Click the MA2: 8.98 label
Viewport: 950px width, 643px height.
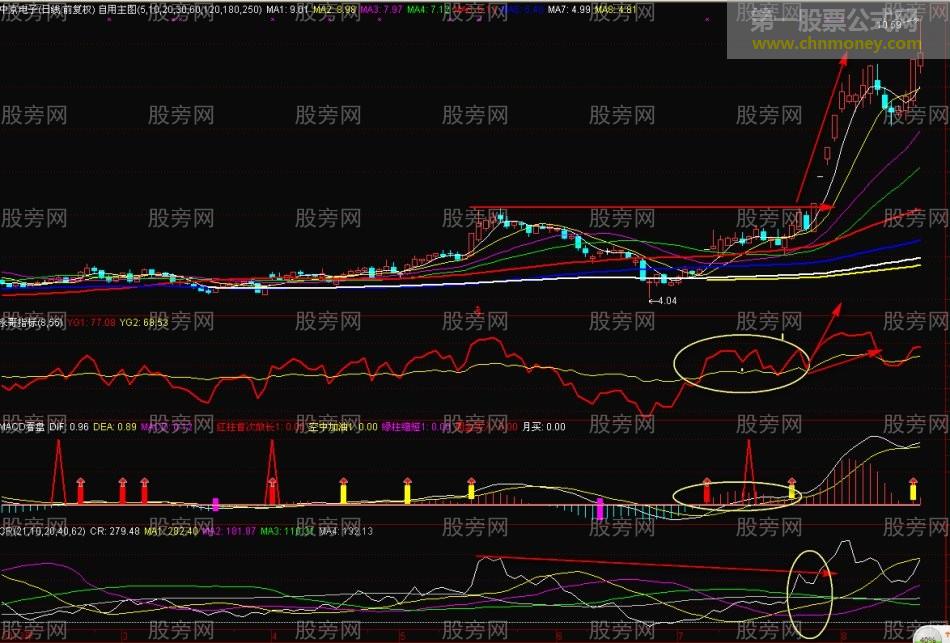[x=334, y=10]
